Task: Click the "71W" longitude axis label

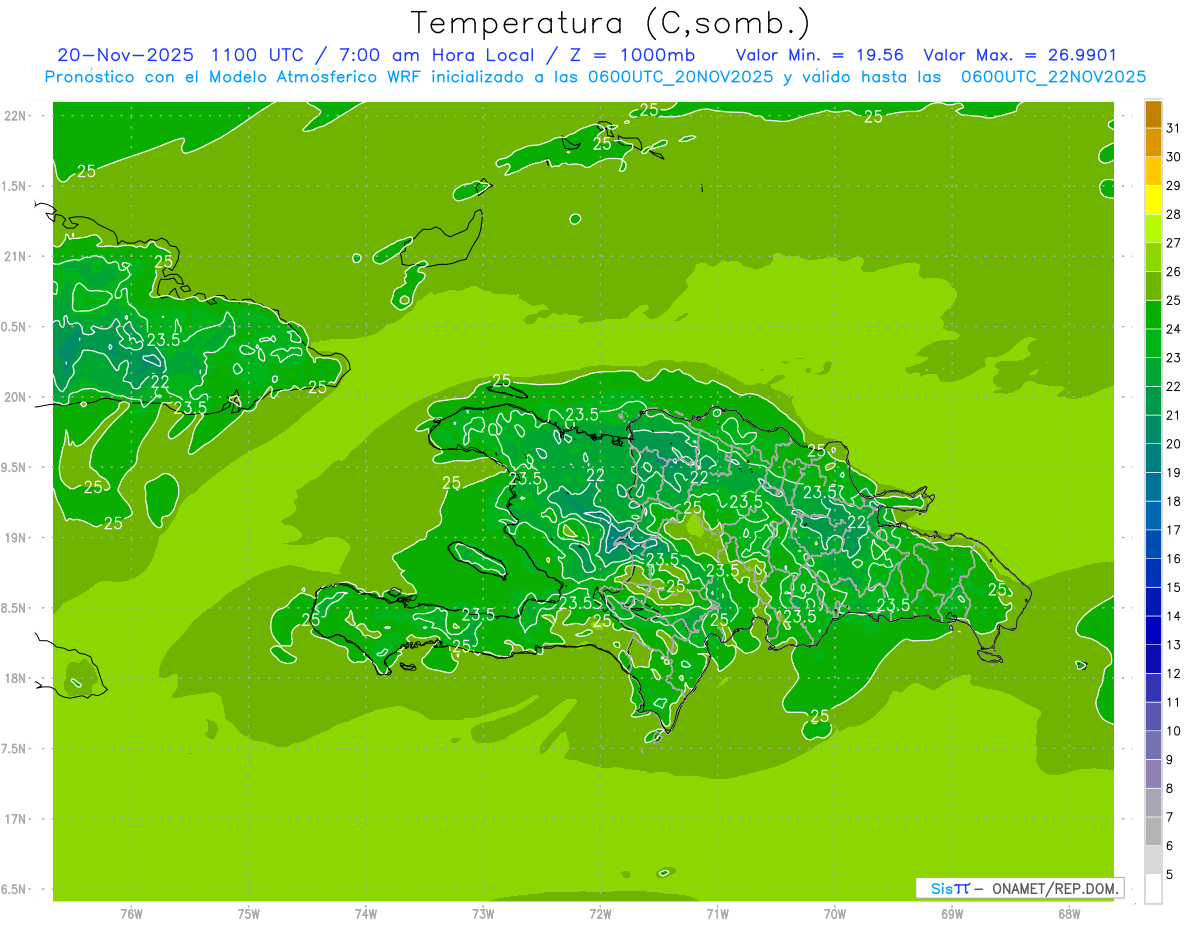Action: (717, 914)
